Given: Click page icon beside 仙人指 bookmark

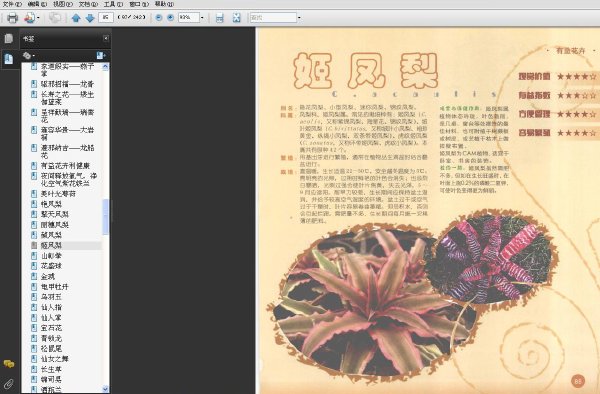Looking at the screenshot, I should click(x=34, y=307).
